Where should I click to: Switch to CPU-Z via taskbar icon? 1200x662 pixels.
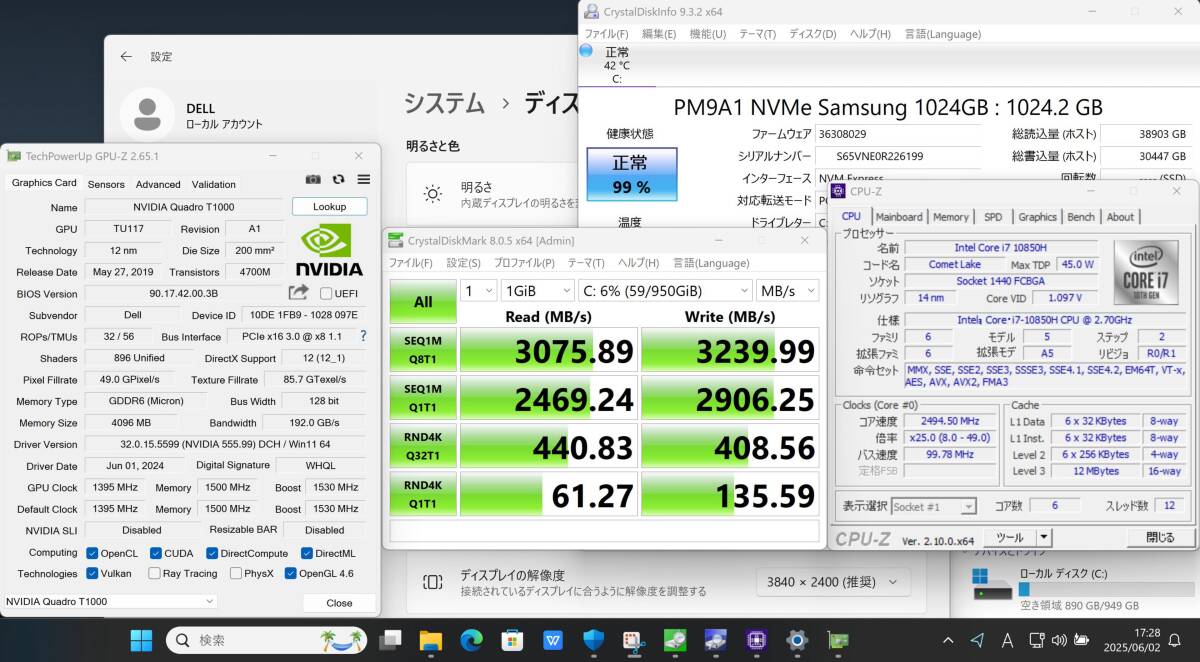pyautogui.click(x=756, y=640)
